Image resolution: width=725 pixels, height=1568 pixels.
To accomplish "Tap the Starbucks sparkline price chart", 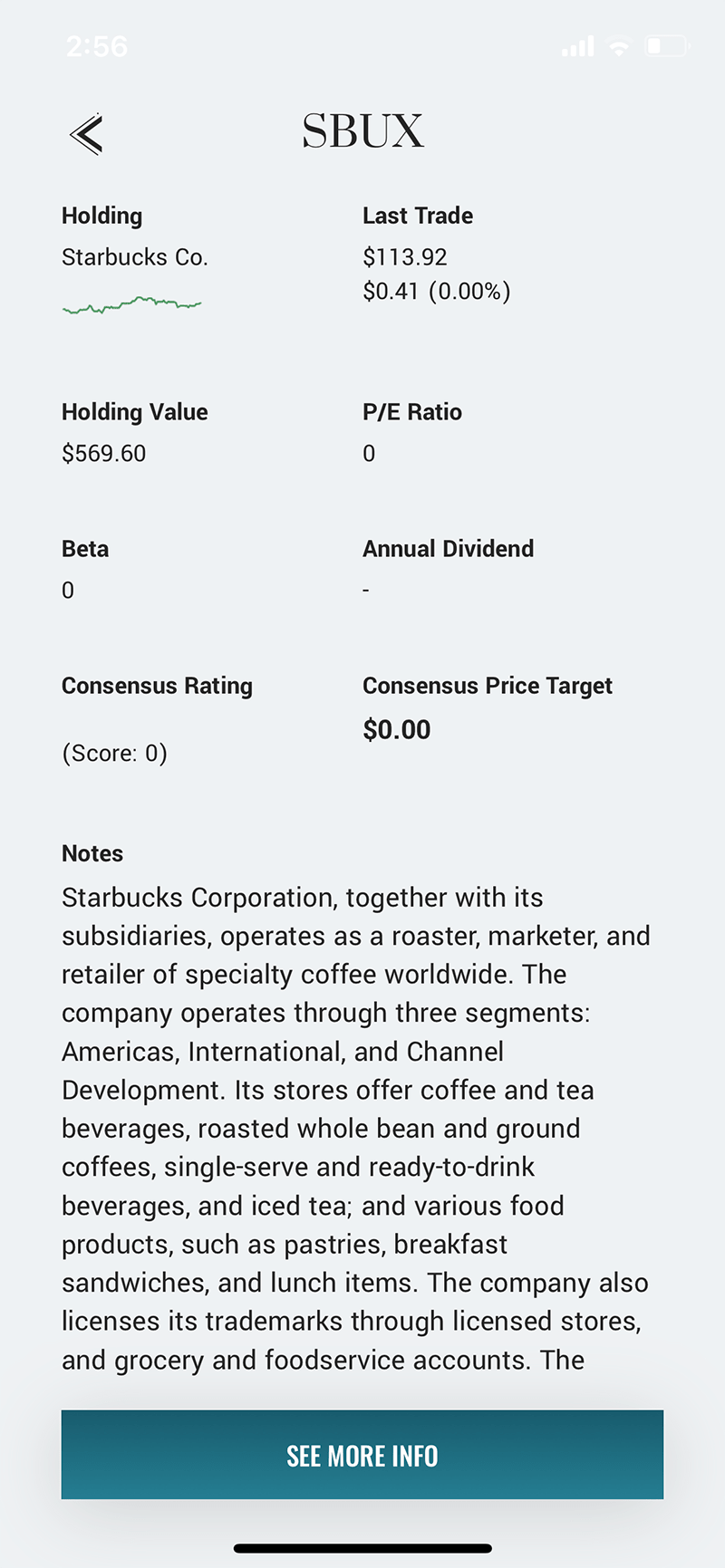I will (x=132, y=305).
